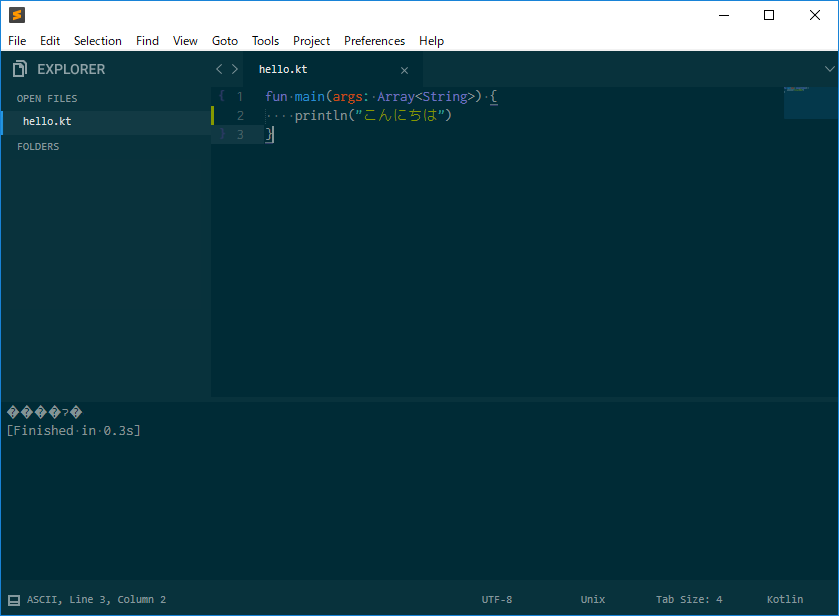Click the garbled output text in build panel

click(44, 412)
